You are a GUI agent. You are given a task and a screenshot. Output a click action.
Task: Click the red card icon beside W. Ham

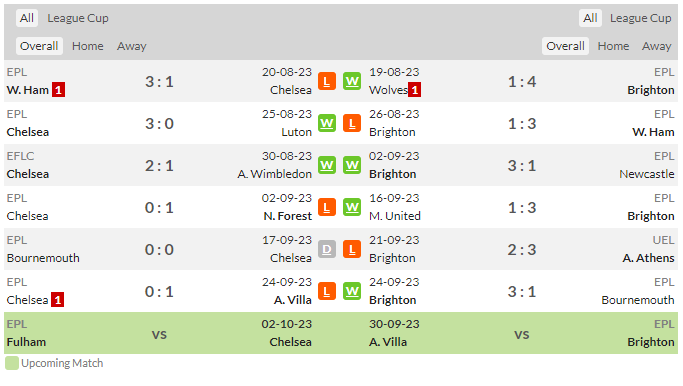coord(58,90)
